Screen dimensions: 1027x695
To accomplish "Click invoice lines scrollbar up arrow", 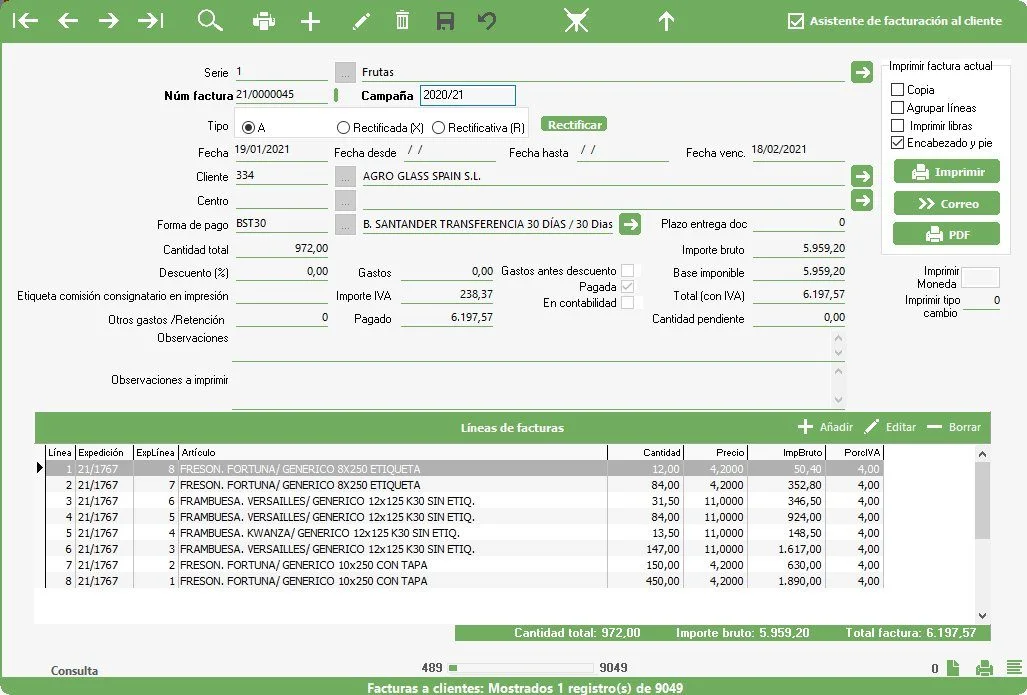I will click(x=982, y=454).
